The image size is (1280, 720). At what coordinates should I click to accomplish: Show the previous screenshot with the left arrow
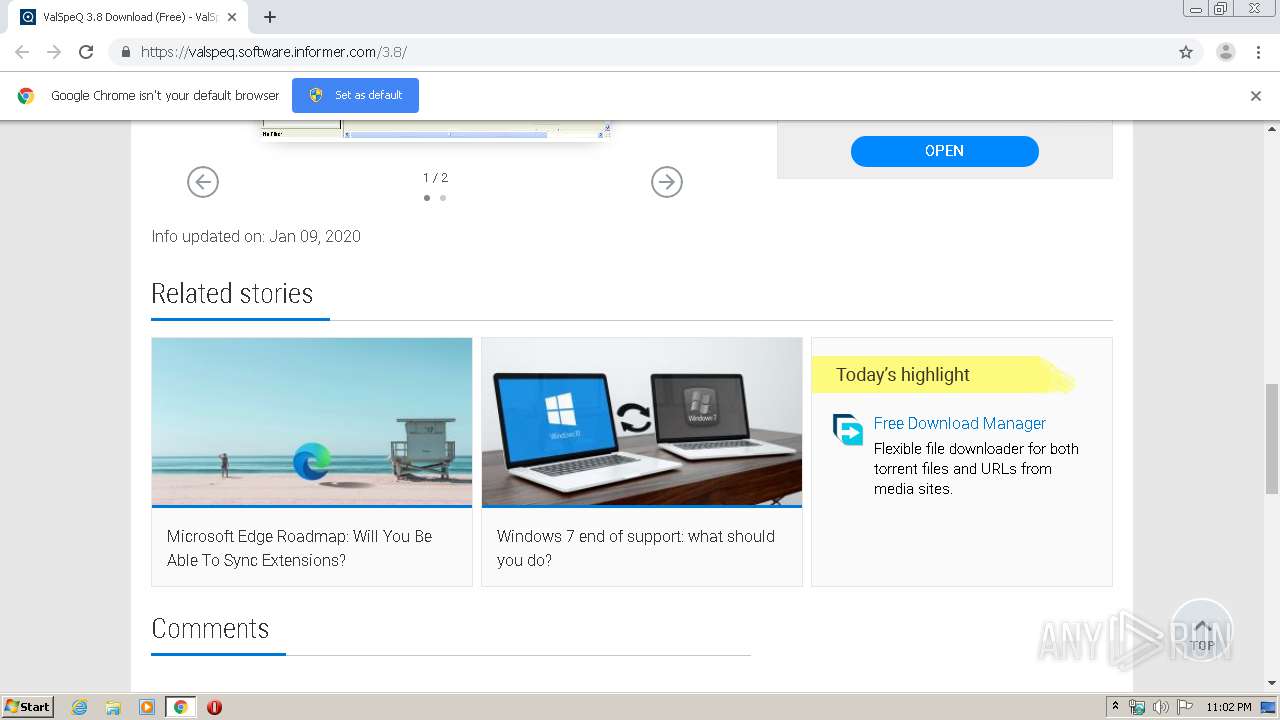click(203, 182)
